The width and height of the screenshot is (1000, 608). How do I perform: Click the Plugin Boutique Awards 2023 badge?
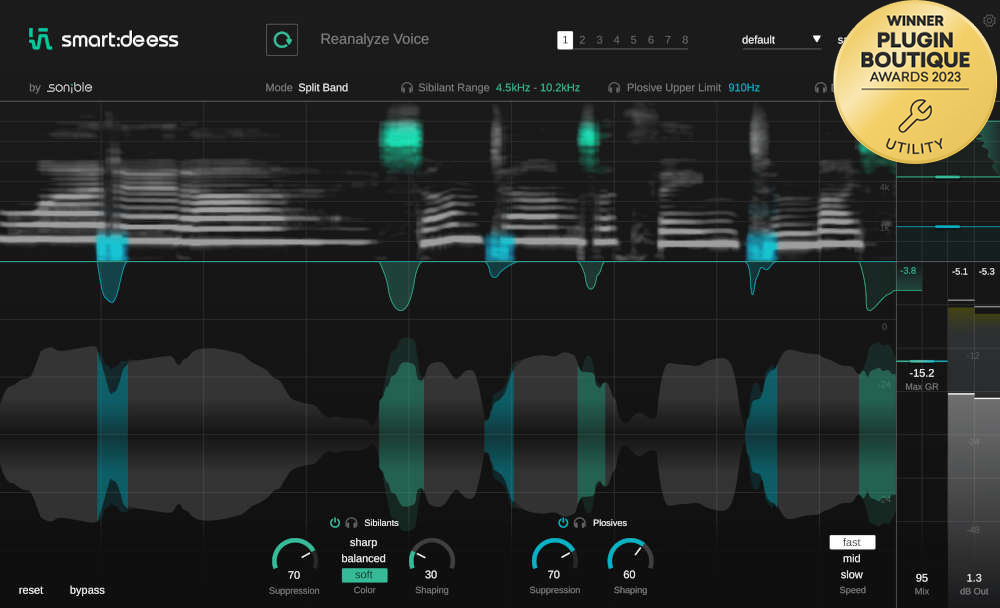tap(916, 80)
